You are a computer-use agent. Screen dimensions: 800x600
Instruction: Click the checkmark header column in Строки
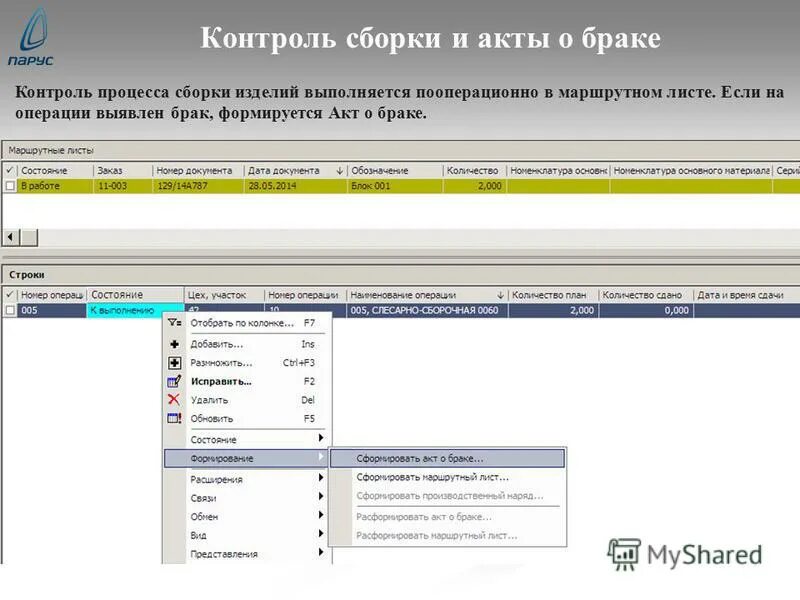11,293
